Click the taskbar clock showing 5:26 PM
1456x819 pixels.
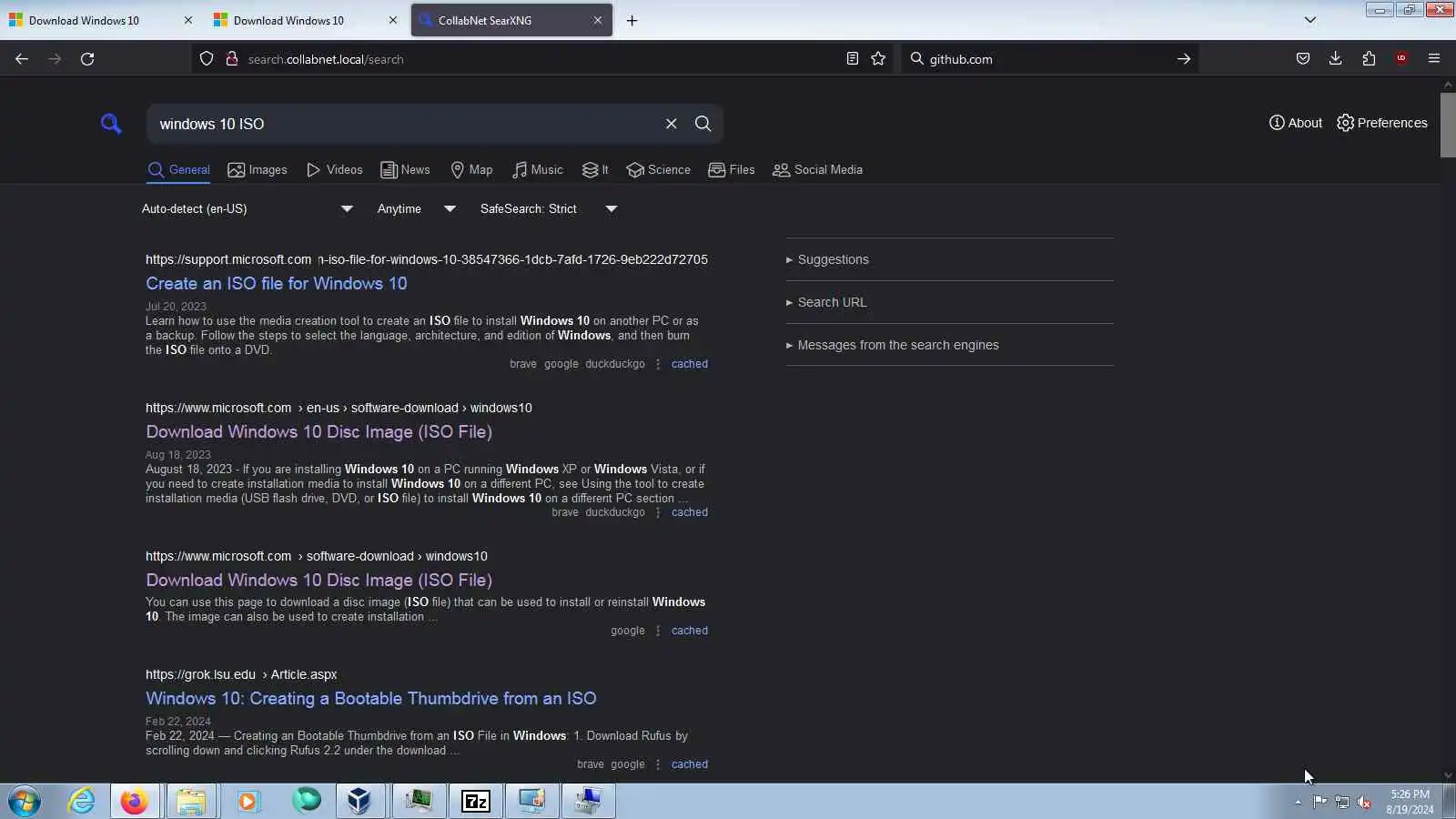(1410, 802)
